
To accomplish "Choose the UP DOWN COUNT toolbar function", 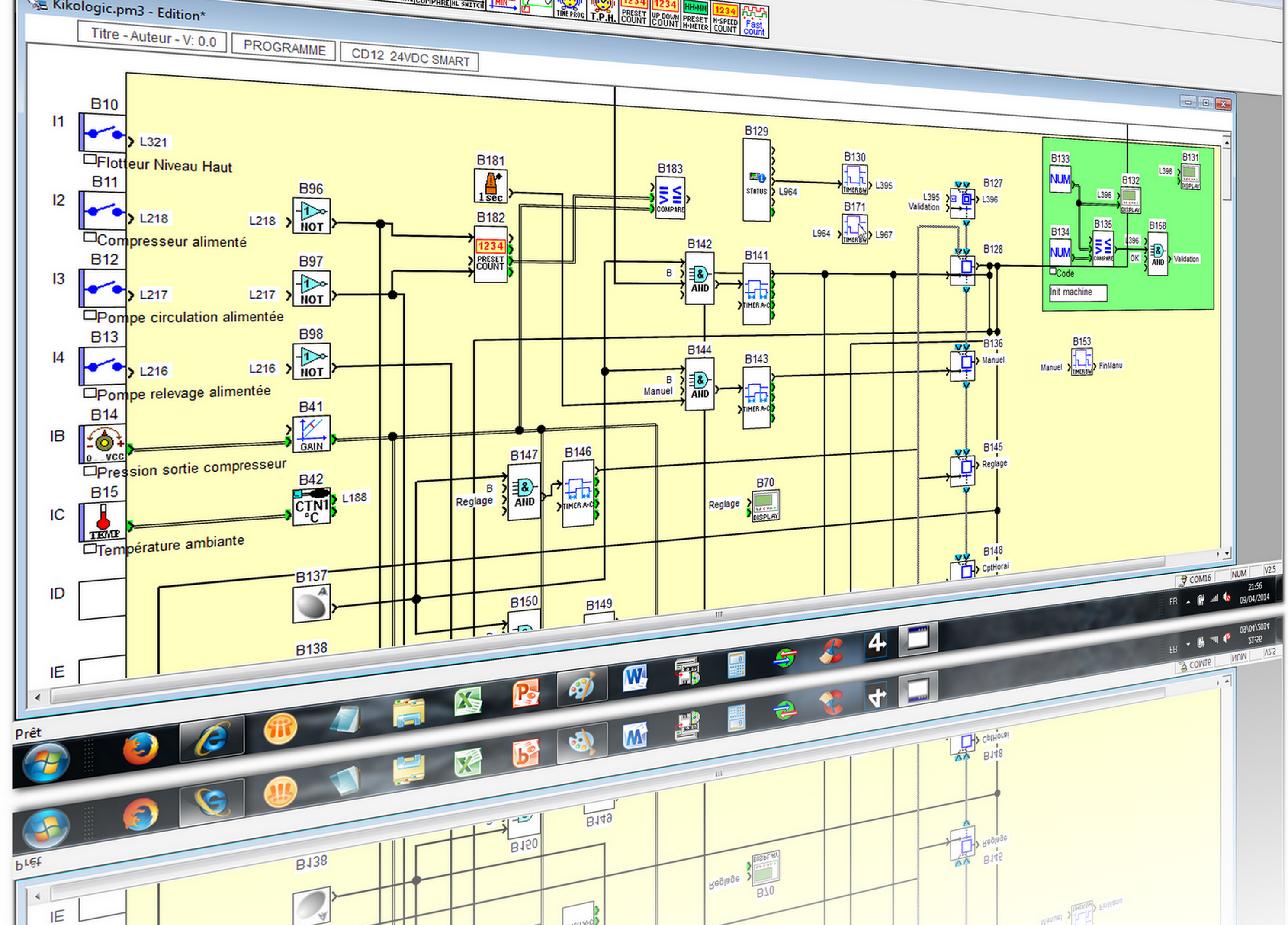I will [x=665, y=14].
